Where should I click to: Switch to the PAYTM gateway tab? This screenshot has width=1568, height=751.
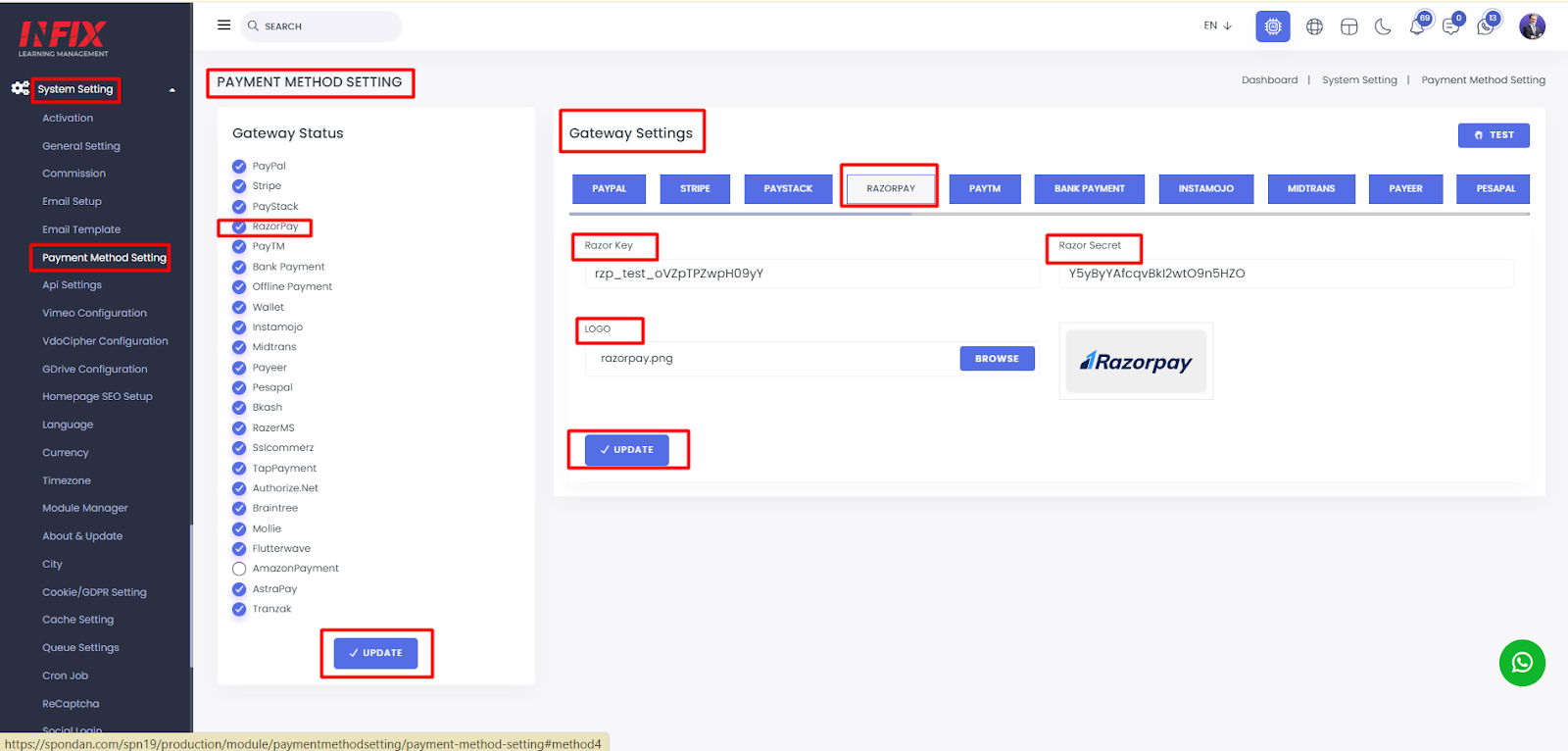(x=985, y=188)
